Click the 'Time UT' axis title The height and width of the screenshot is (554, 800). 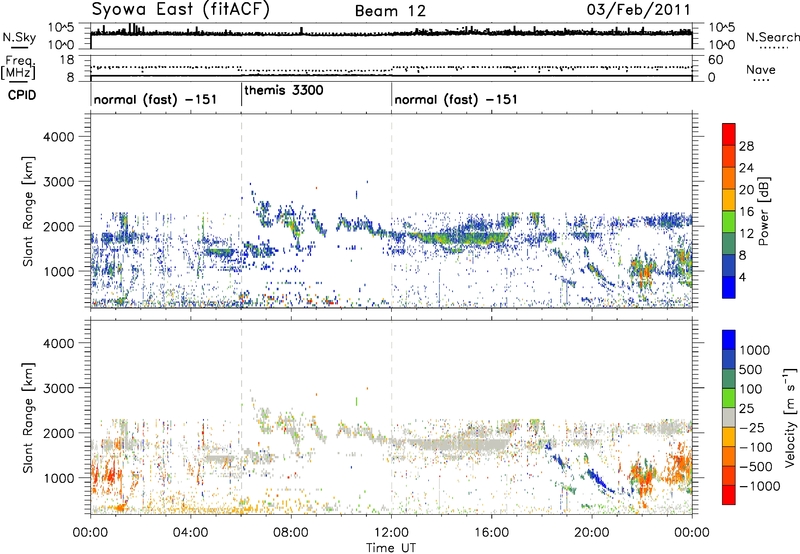pyautogui.click(x=391, y=548)
